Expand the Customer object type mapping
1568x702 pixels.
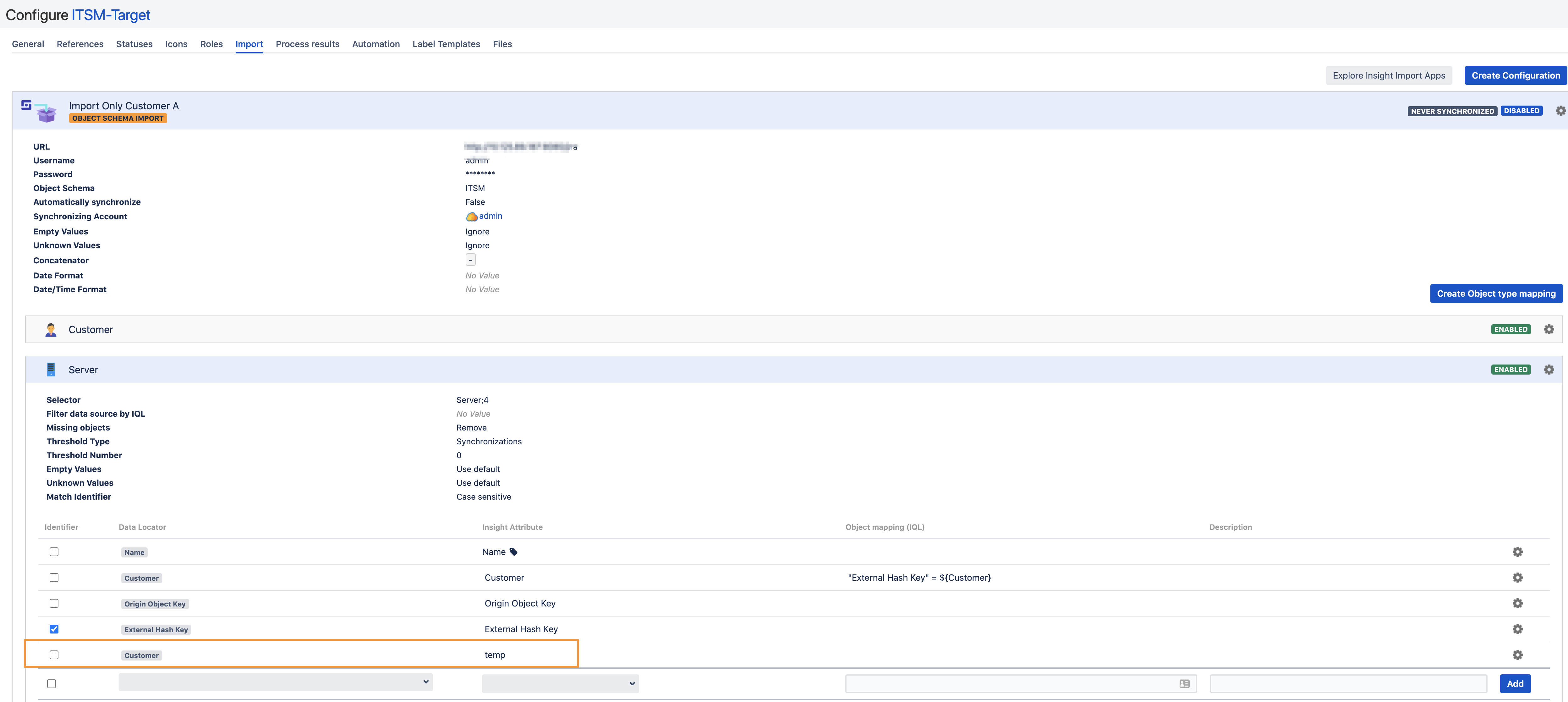(91, 329)
